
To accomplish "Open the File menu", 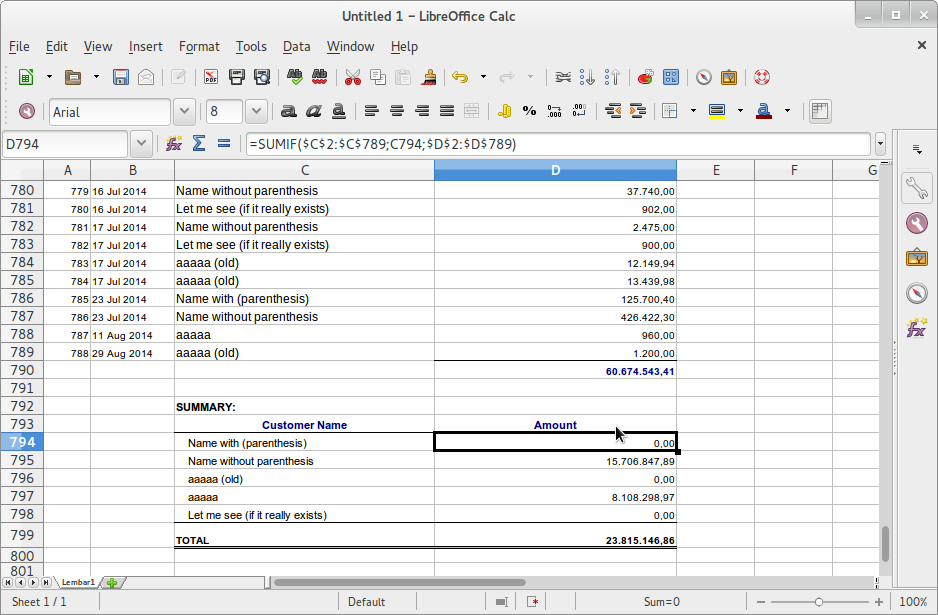I will [19, 46].
